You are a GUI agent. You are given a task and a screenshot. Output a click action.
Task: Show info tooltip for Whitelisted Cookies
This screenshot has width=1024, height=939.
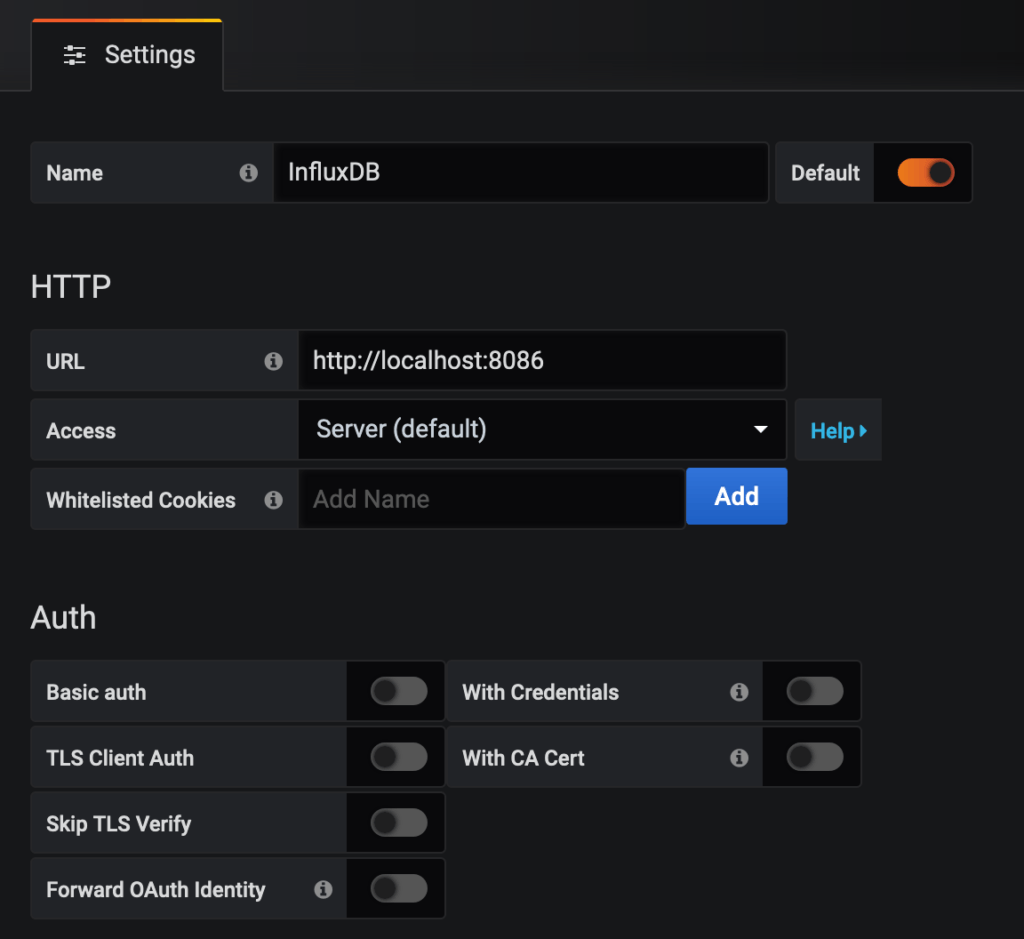click(273, 500)
